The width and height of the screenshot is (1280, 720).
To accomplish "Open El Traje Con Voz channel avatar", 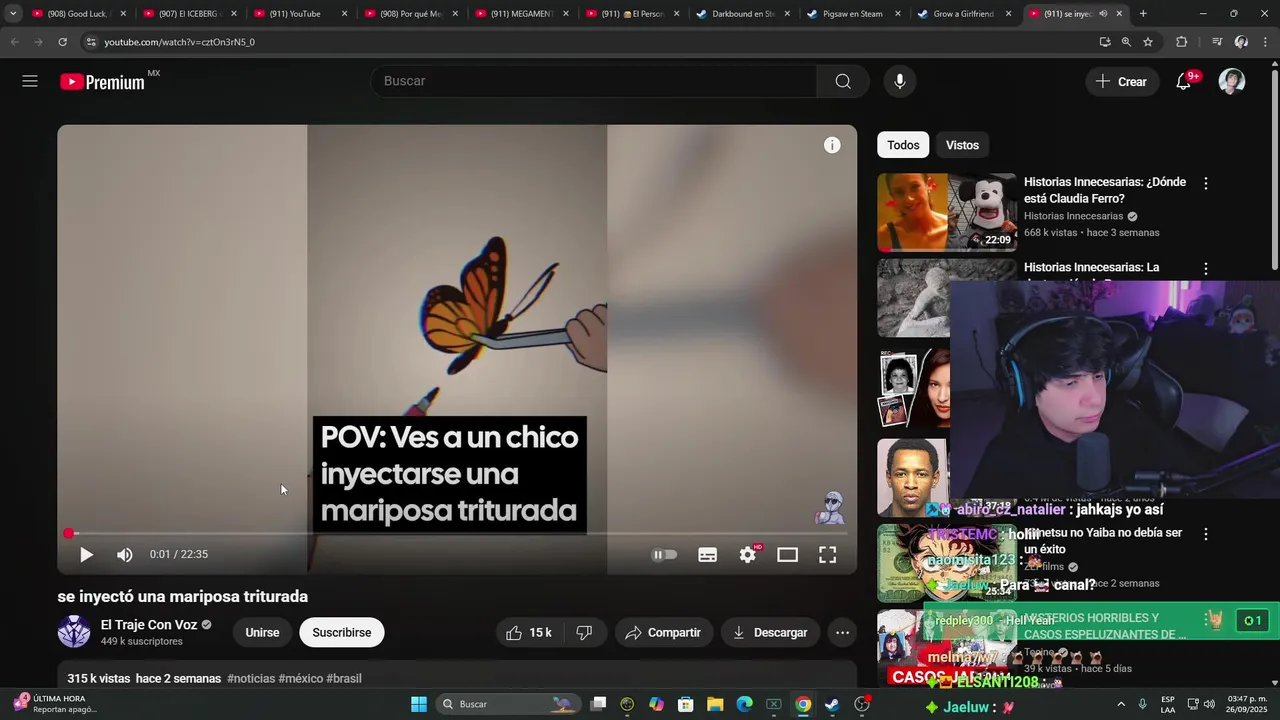I will click(74, 632).
